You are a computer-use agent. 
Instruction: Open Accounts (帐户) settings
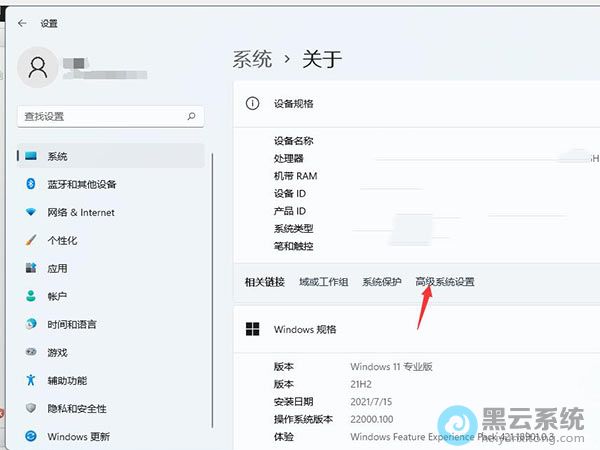57,296
